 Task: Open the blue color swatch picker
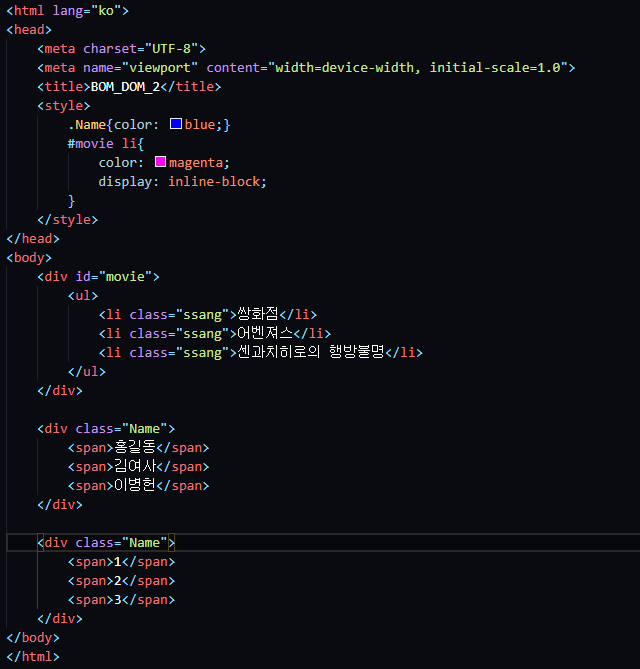tap(176, 124)
